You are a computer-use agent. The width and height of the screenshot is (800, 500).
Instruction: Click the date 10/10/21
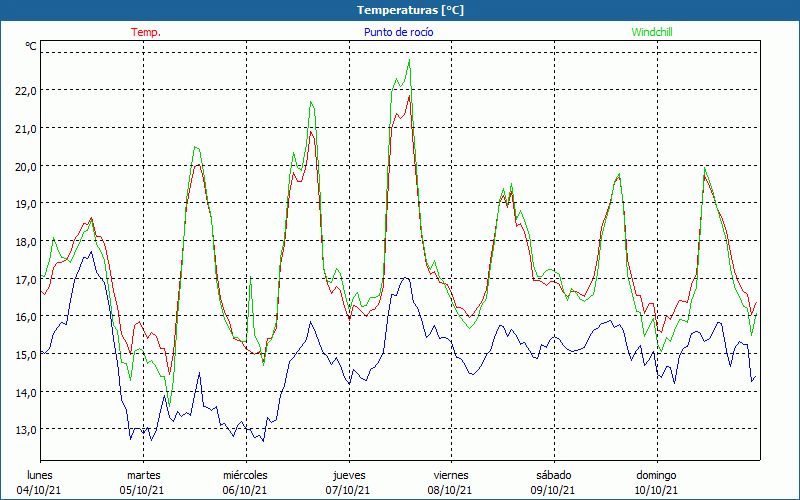pyautogui.click(x=656, y=490)
